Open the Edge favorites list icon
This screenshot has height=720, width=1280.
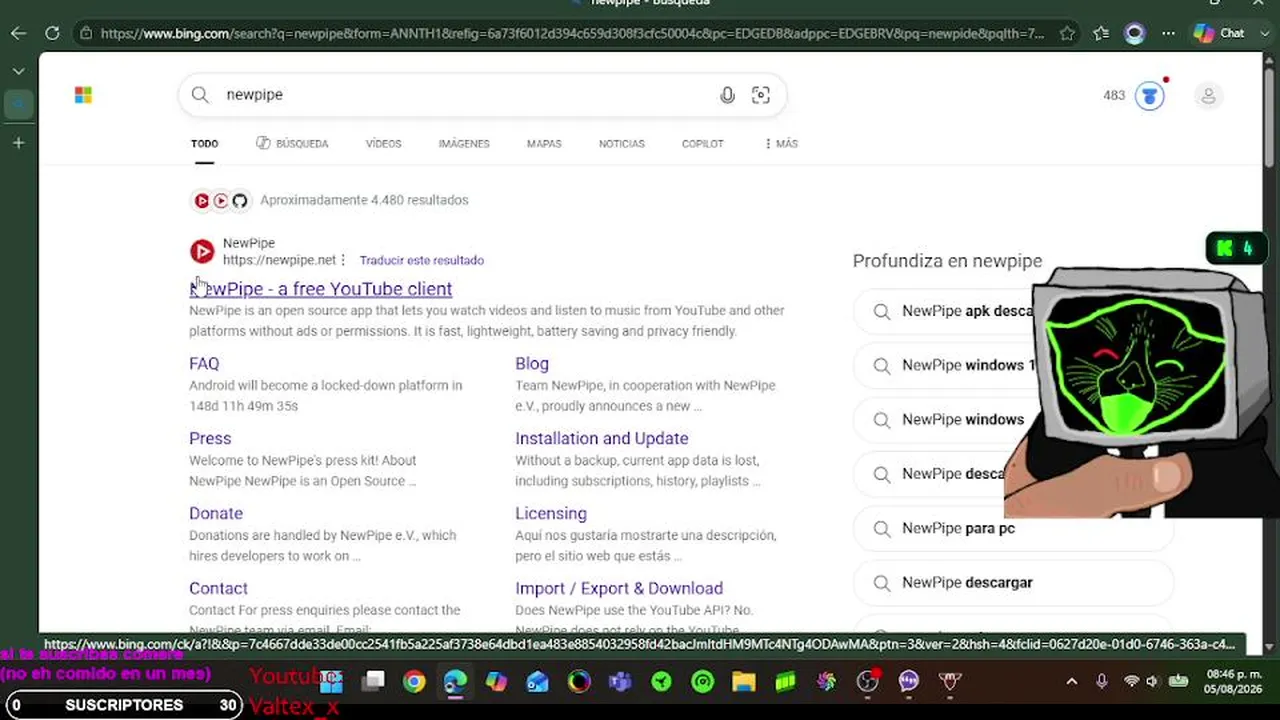tap(1101, 33)
